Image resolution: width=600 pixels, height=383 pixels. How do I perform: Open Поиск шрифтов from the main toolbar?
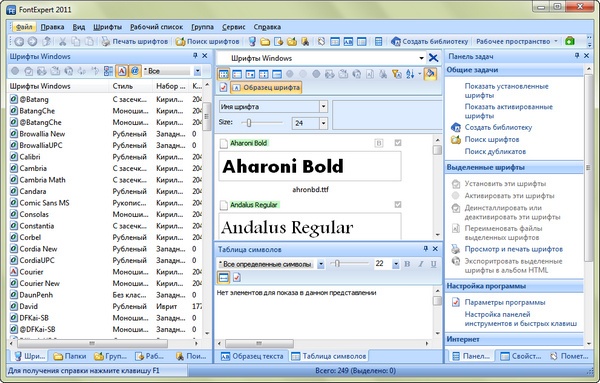(207, 41)
